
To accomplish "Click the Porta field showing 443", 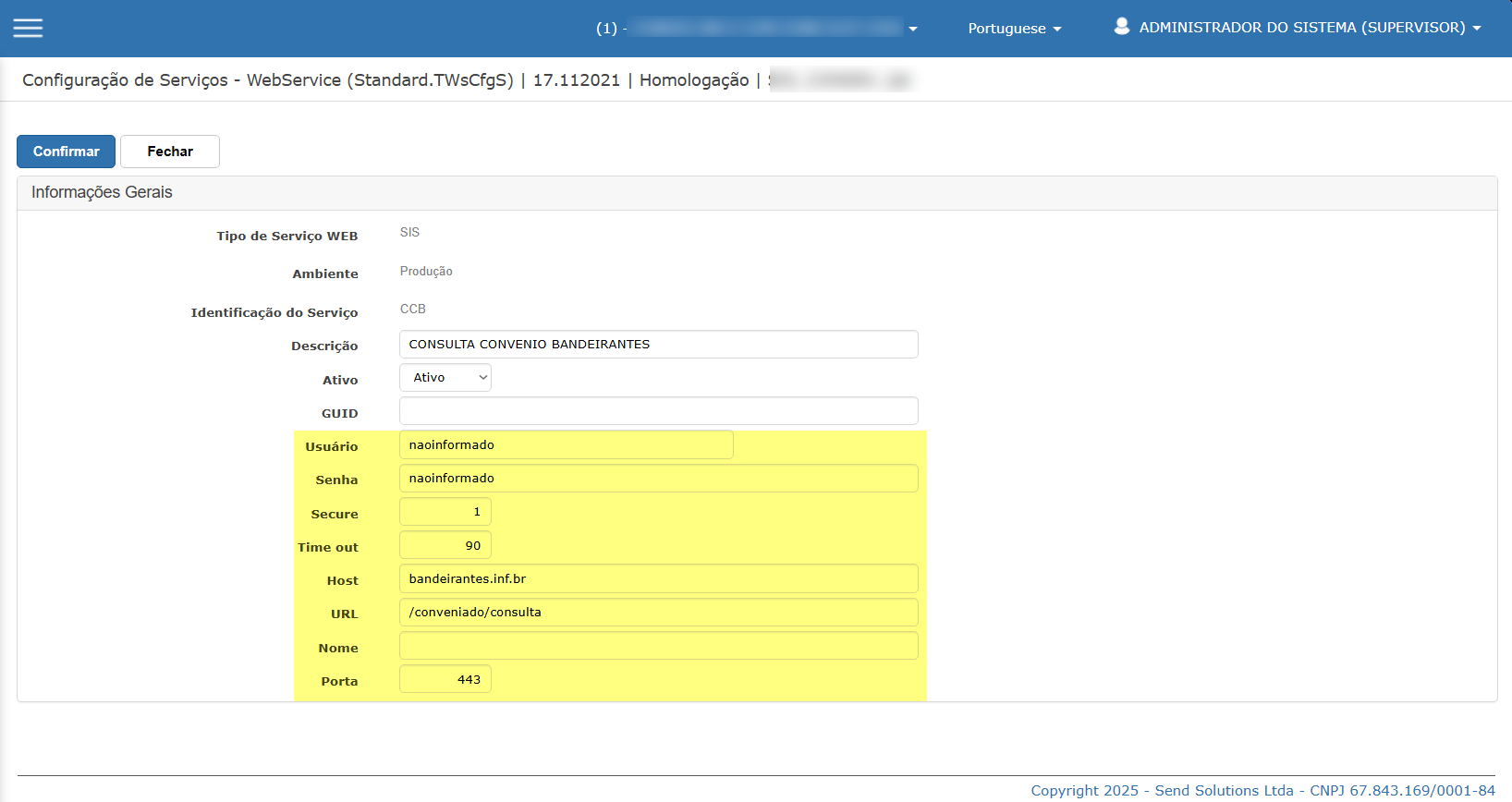I will [x=445, y=679].
